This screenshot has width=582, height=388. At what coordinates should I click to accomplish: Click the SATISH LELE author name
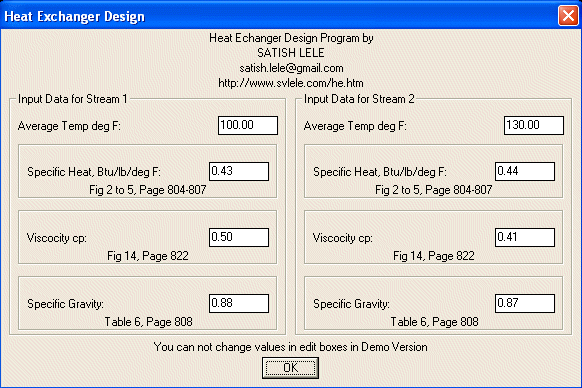pyautogui.click(x=291, y=53)
